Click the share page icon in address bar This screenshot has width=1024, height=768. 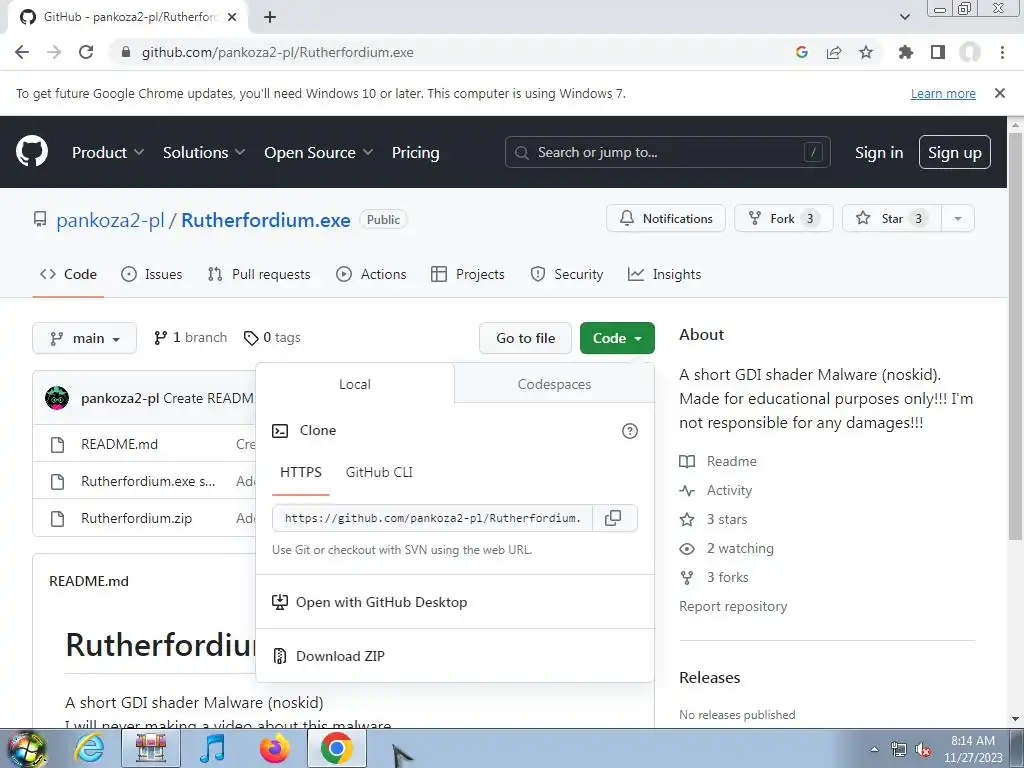click(x=834, y=52)
